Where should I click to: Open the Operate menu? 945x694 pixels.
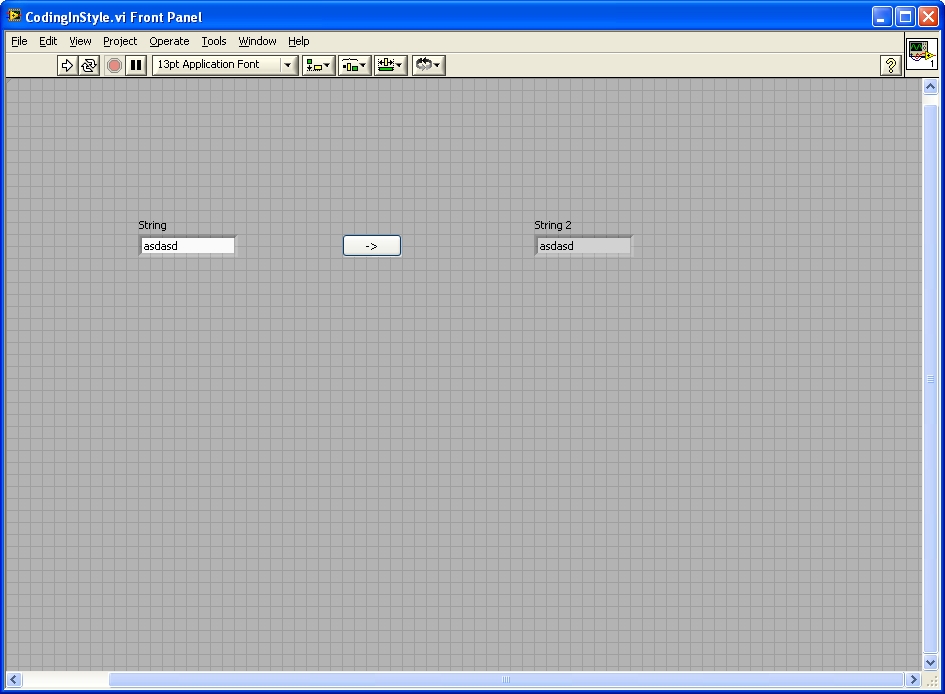pos(169,41)
